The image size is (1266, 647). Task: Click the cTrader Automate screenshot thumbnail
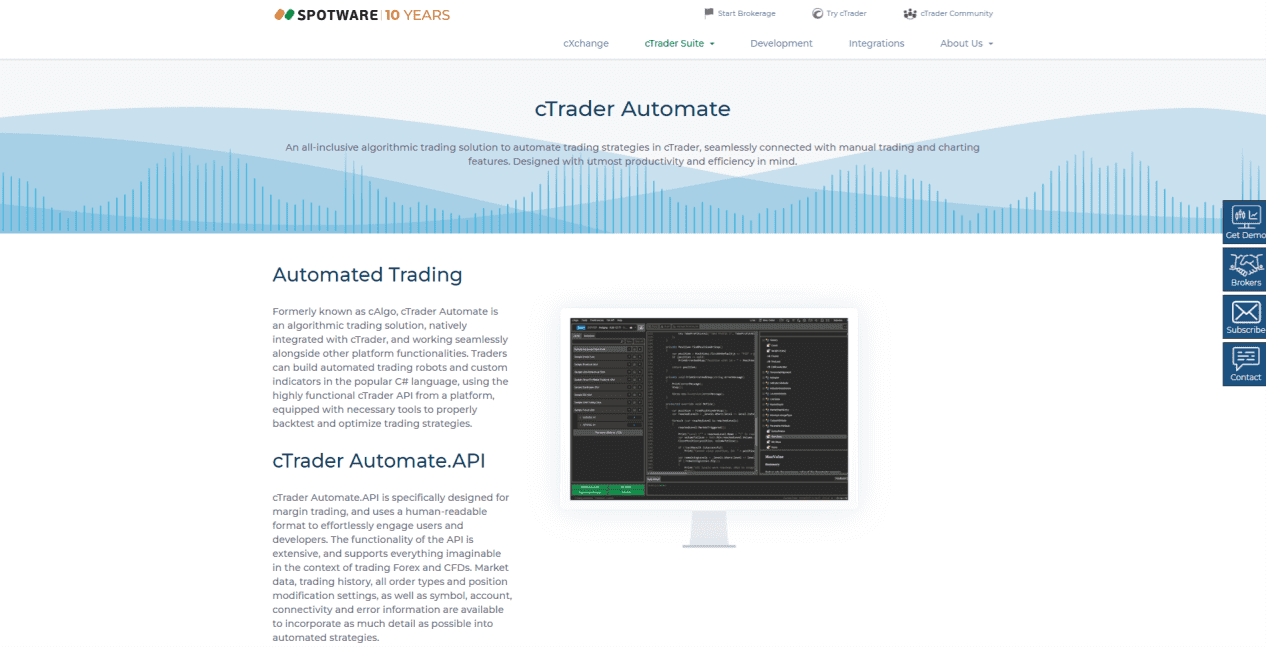click(710, 406)
